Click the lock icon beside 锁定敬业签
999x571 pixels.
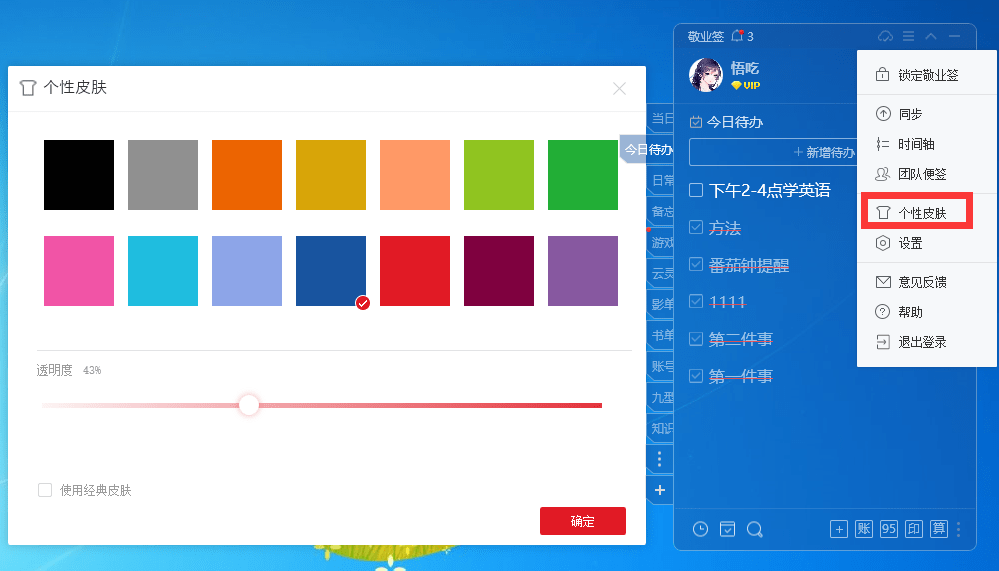click(882, 75)
